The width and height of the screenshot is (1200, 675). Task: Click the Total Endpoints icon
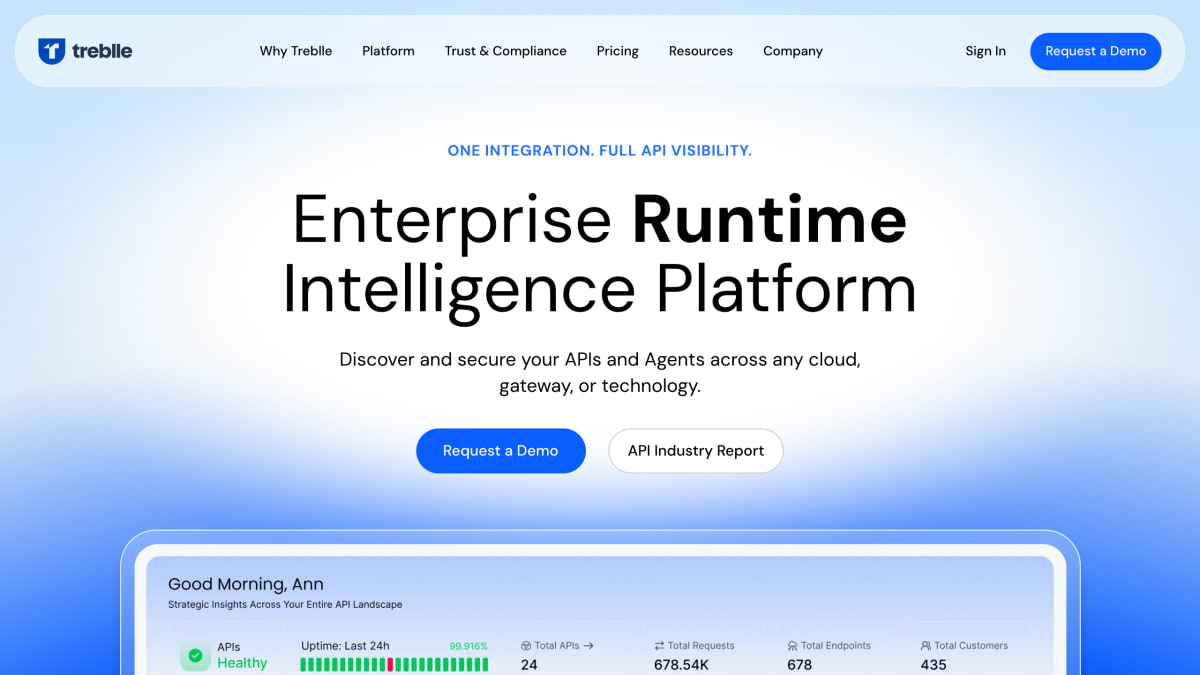[792, 646]
